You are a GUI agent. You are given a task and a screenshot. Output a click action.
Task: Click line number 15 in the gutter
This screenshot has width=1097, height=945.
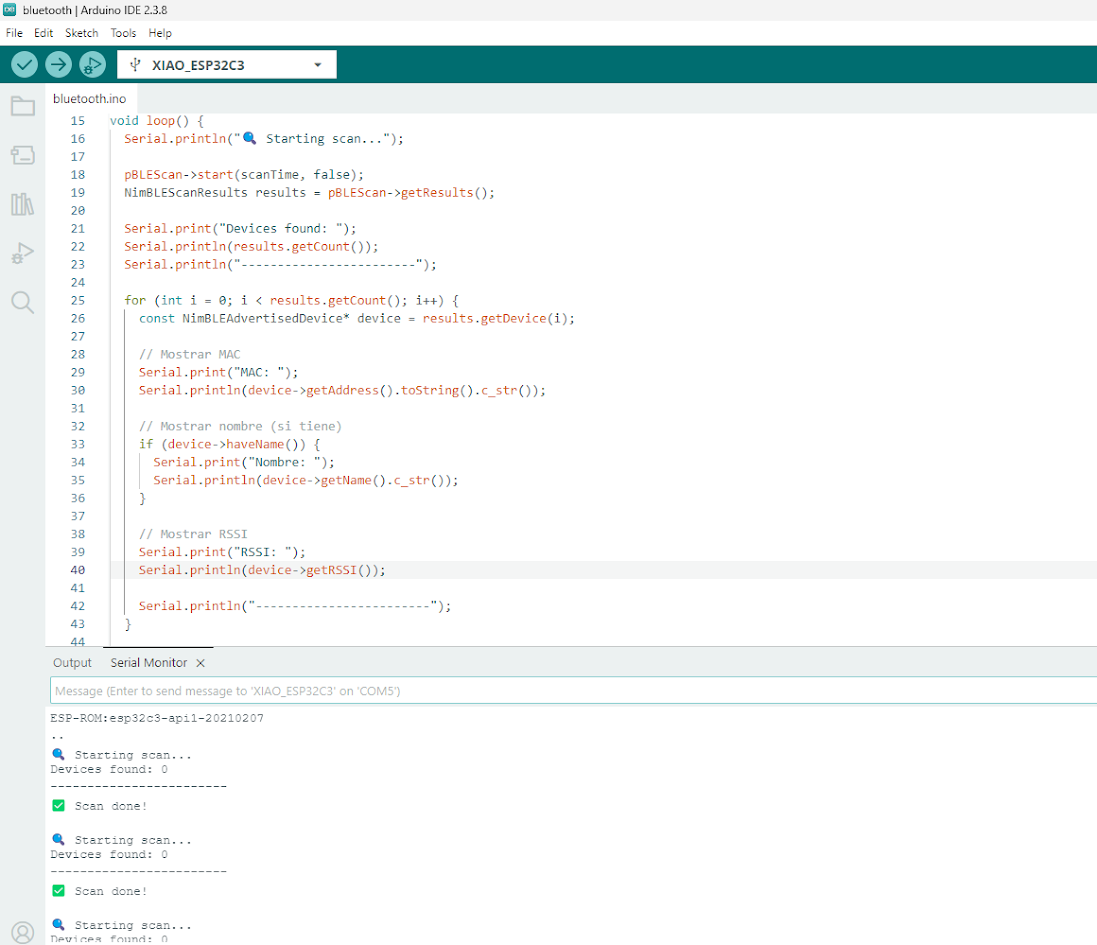point(78,121)
